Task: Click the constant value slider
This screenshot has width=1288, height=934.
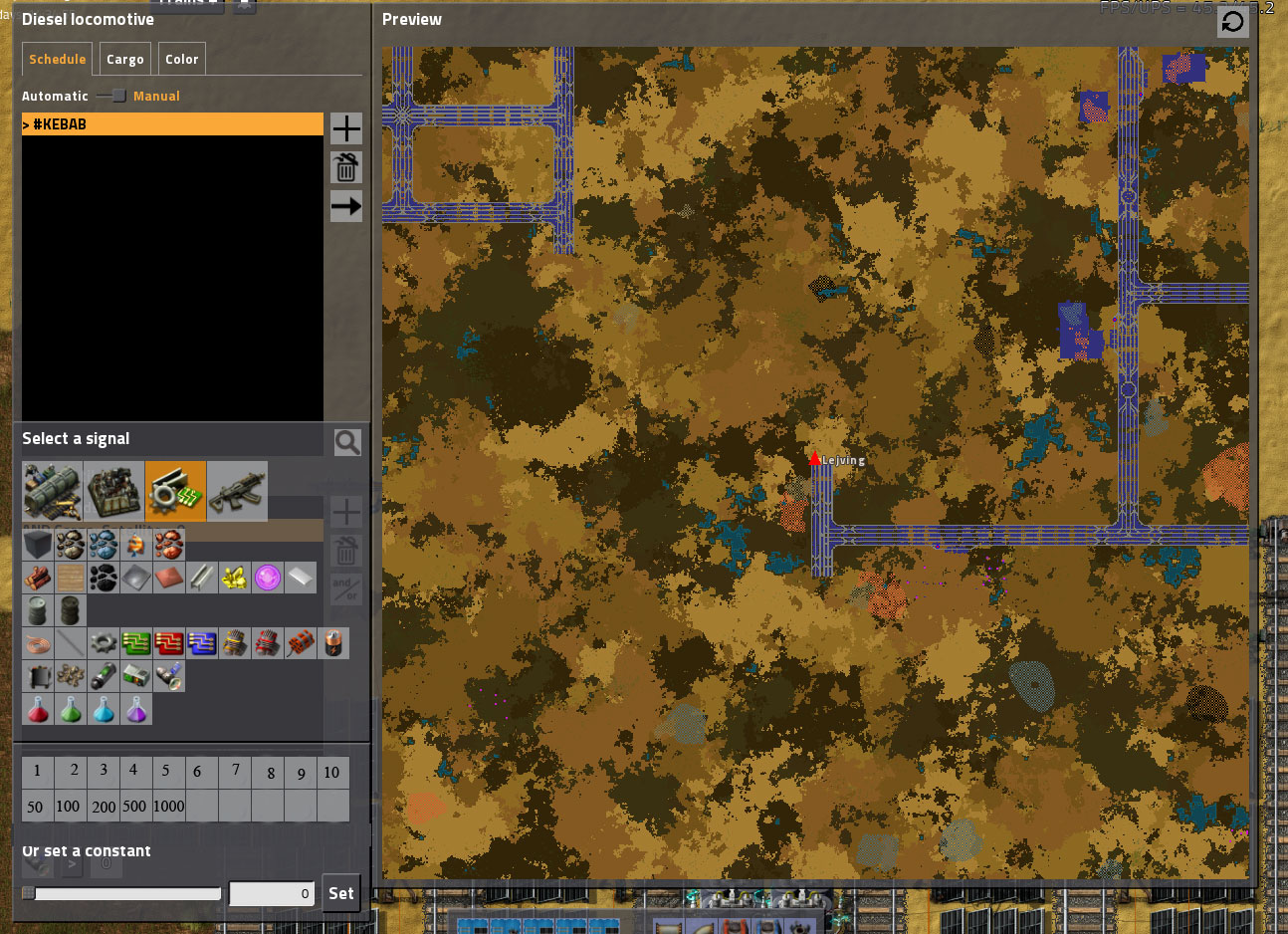Action: pyautogui.click(x=121, y=893)
